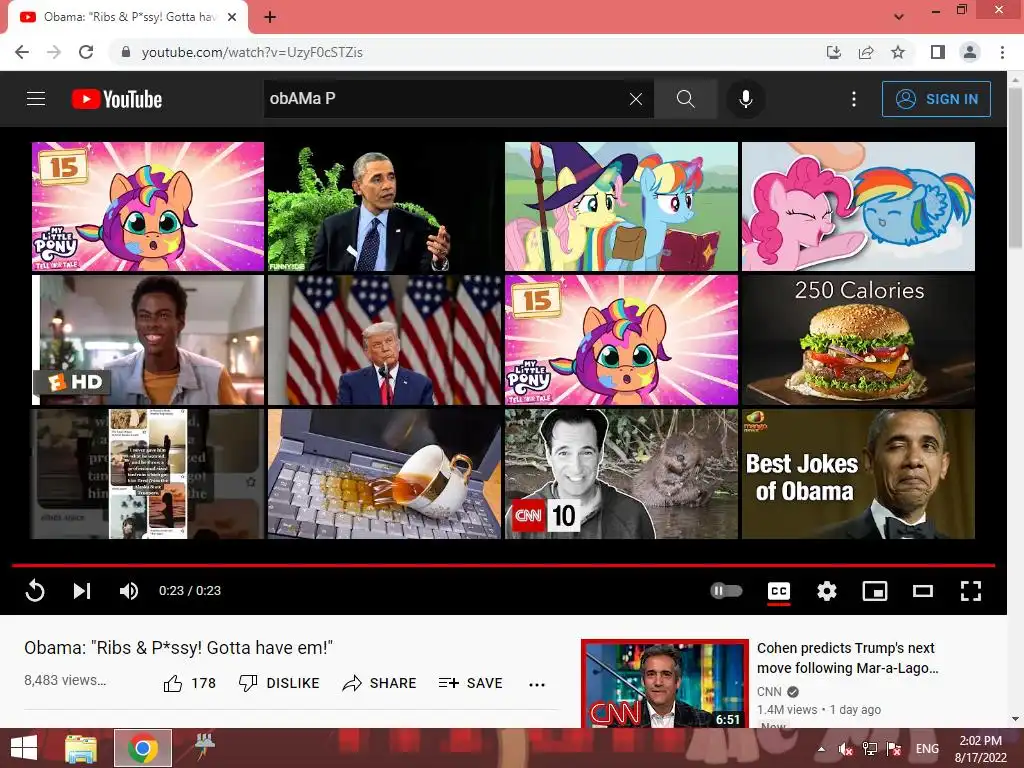Enable miniplayer mode
The image size is (1024, 768).
874,591
